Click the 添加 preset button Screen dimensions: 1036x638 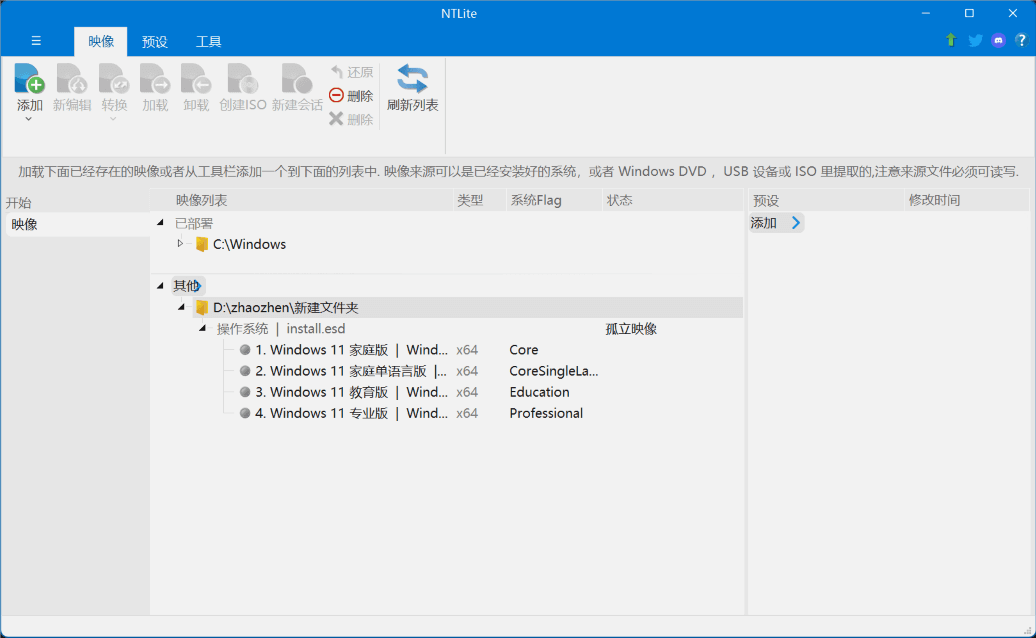pos(776,223)
